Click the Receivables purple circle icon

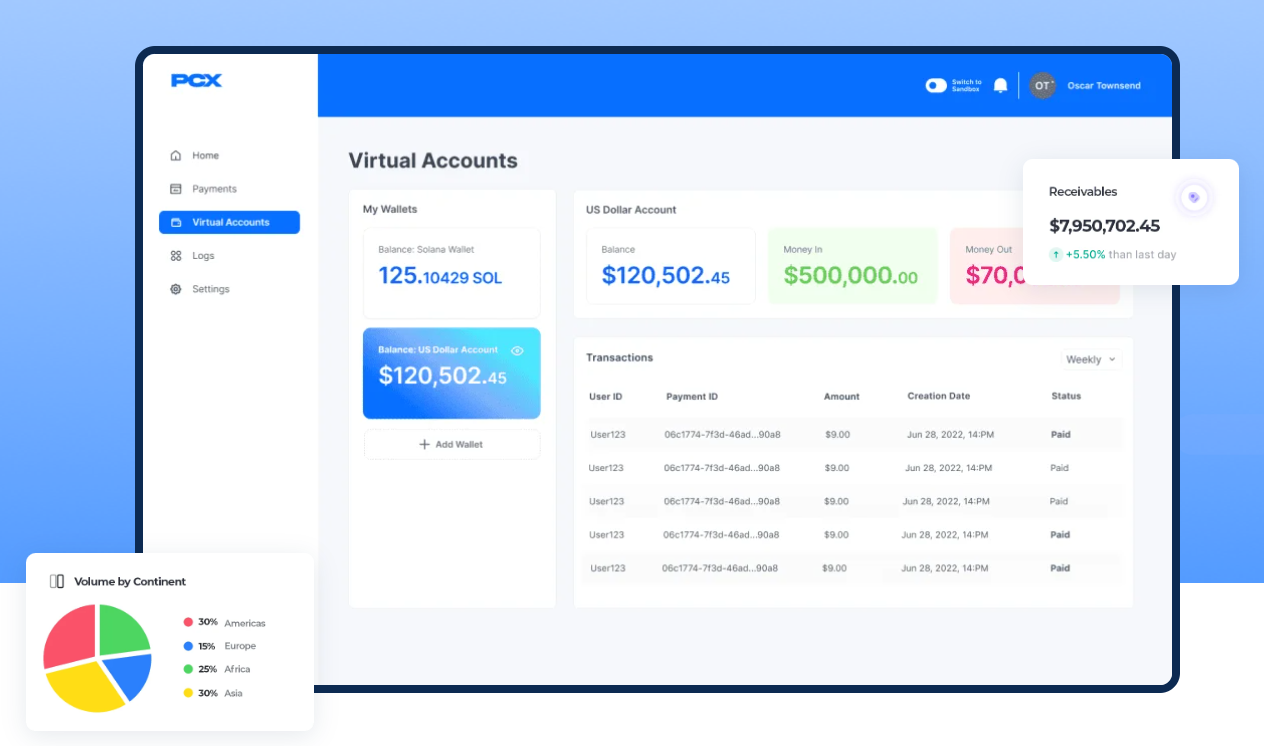tap(1193, 197)
